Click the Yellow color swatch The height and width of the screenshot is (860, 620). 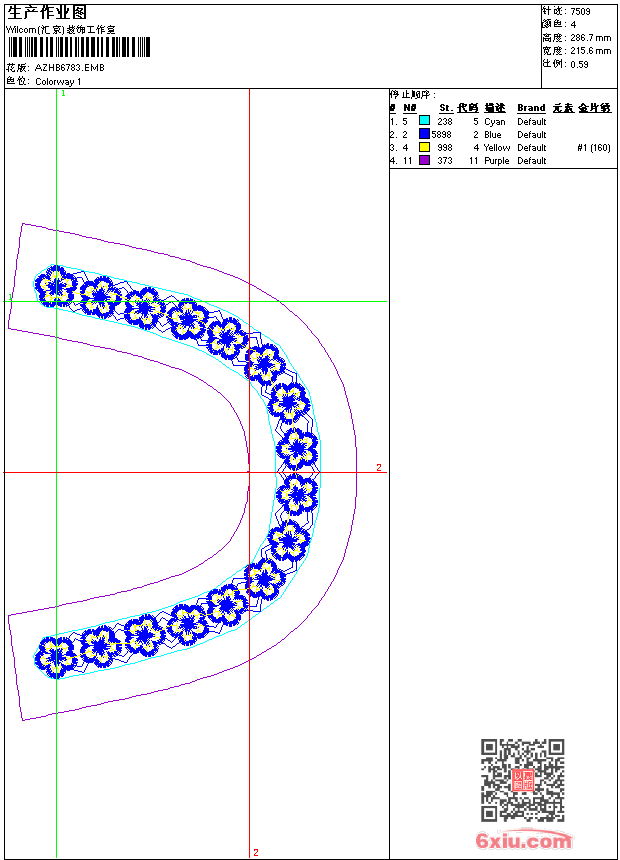[424, 147]
